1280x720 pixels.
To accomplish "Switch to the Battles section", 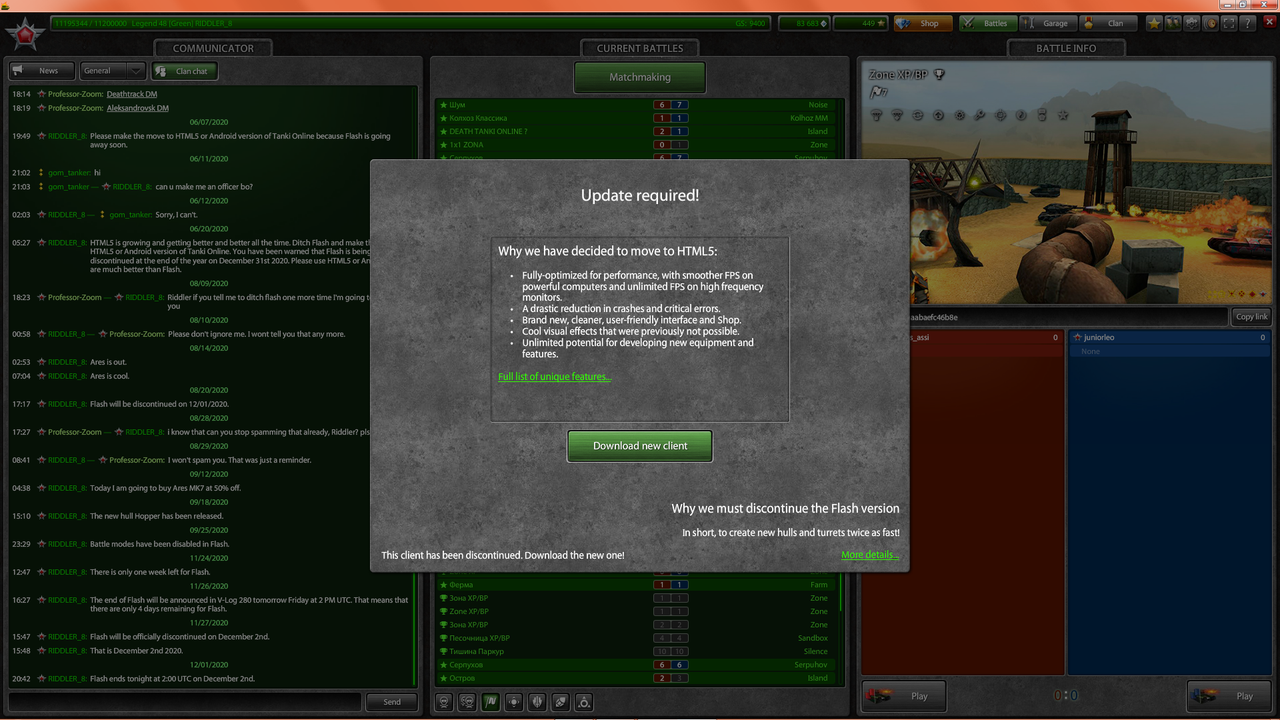I will (987, 23).
